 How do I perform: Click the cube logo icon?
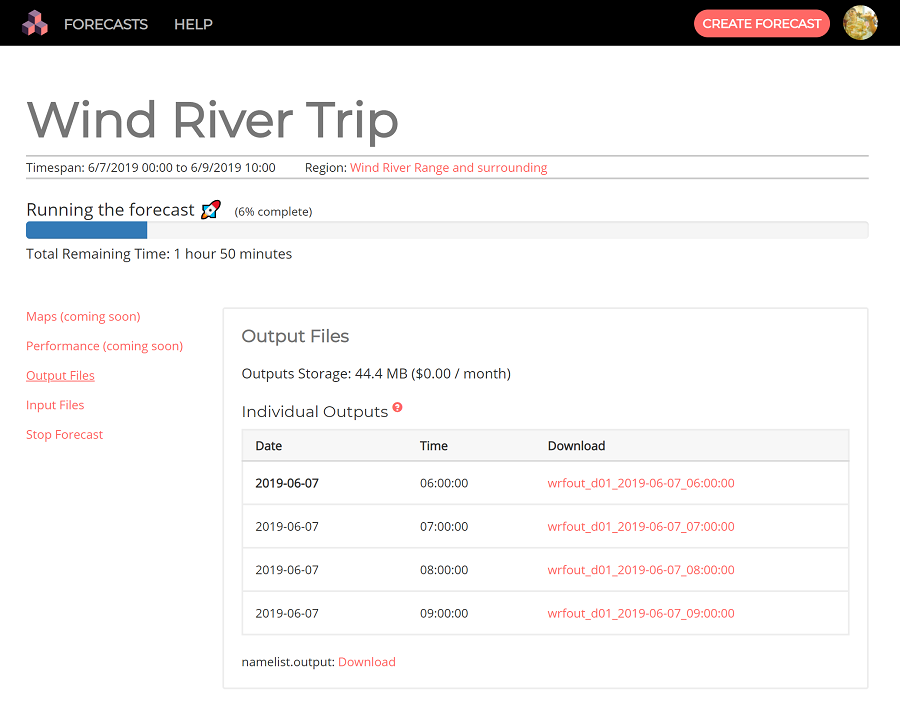pos(36,23)
